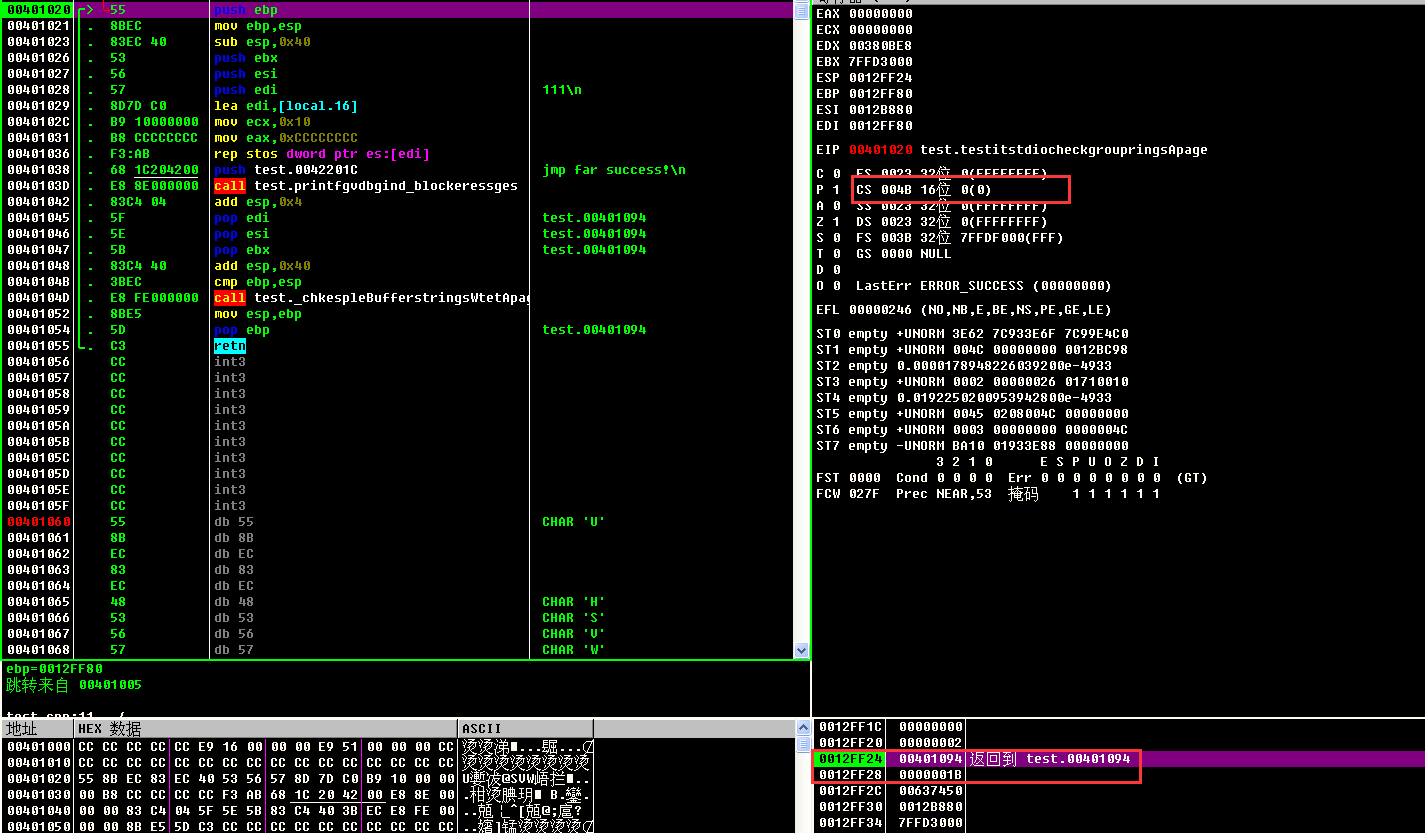Click the disassembly pane scrollbar thumb
This screenshot has height=833, width=1425.
801,13
